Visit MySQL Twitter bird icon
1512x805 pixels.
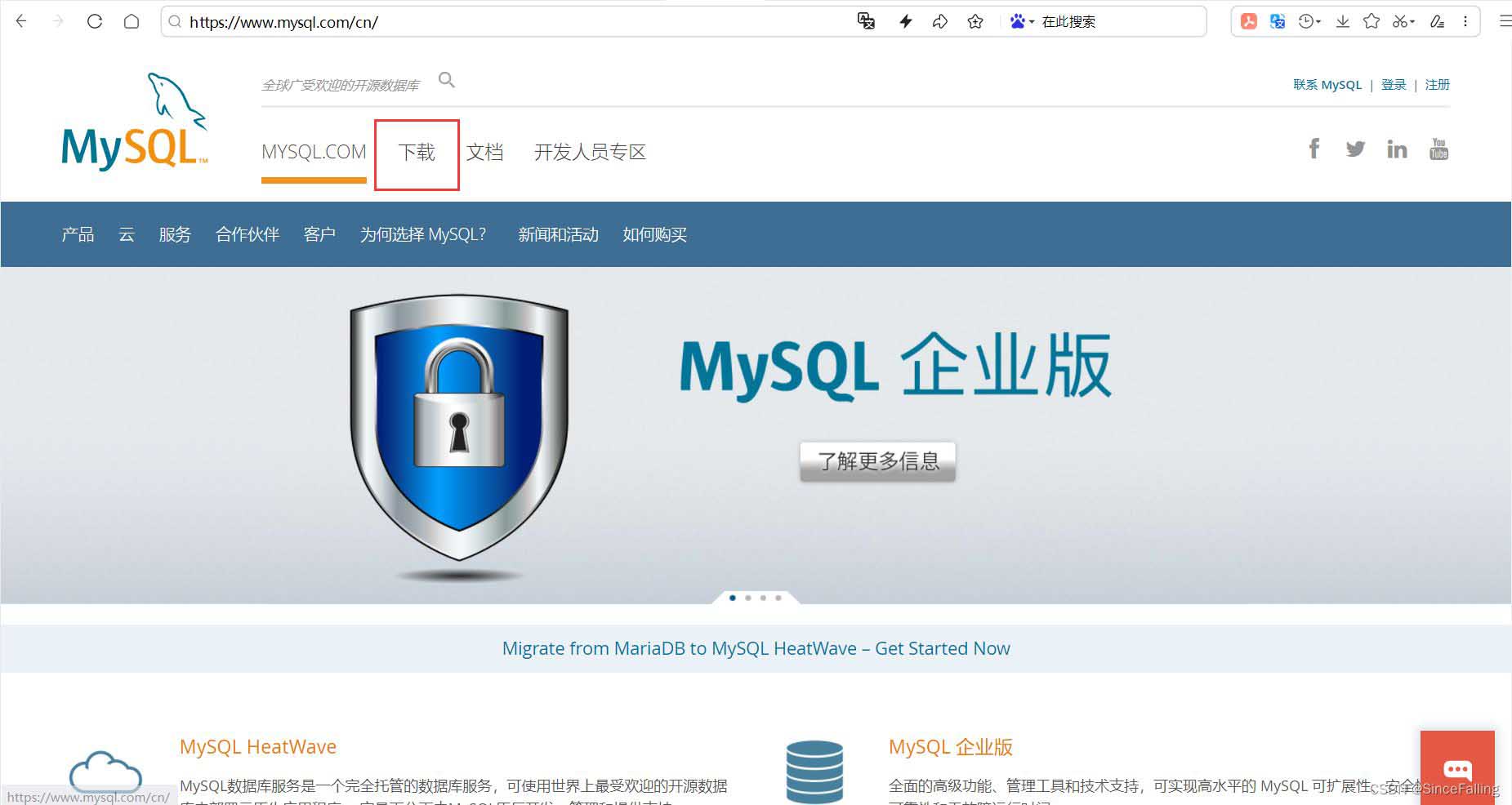coord(1355,149)
